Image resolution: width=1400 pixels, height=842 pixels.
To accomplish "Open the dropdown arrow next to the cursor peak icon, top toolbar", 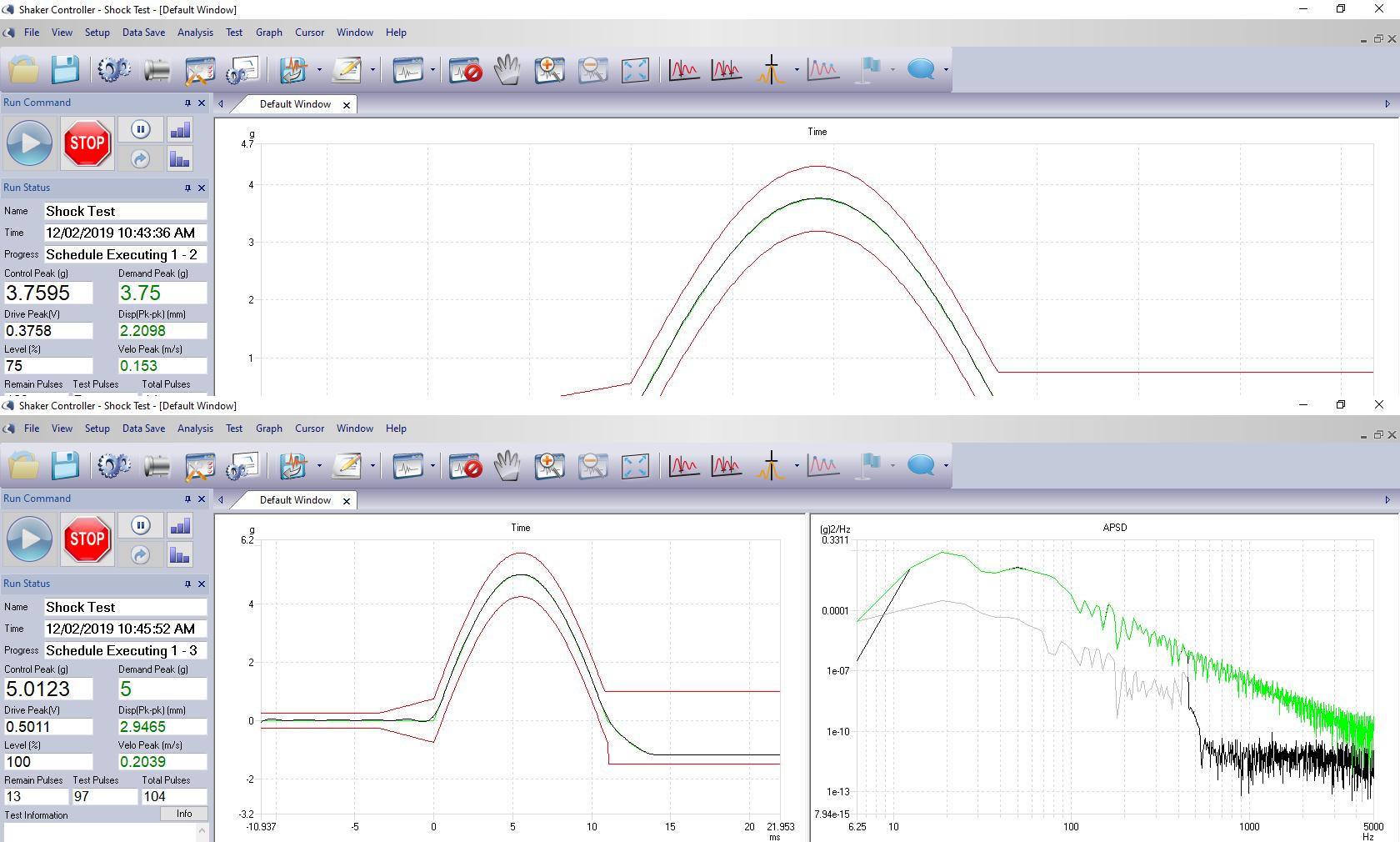I will point(797,70).
